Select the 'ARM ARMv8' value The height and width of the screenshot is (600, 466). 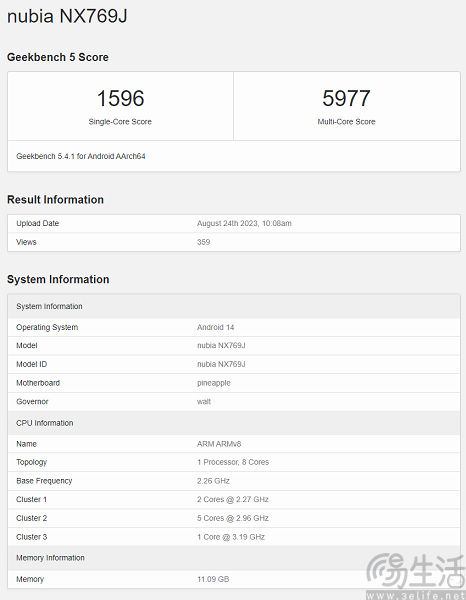click(219, 444)
